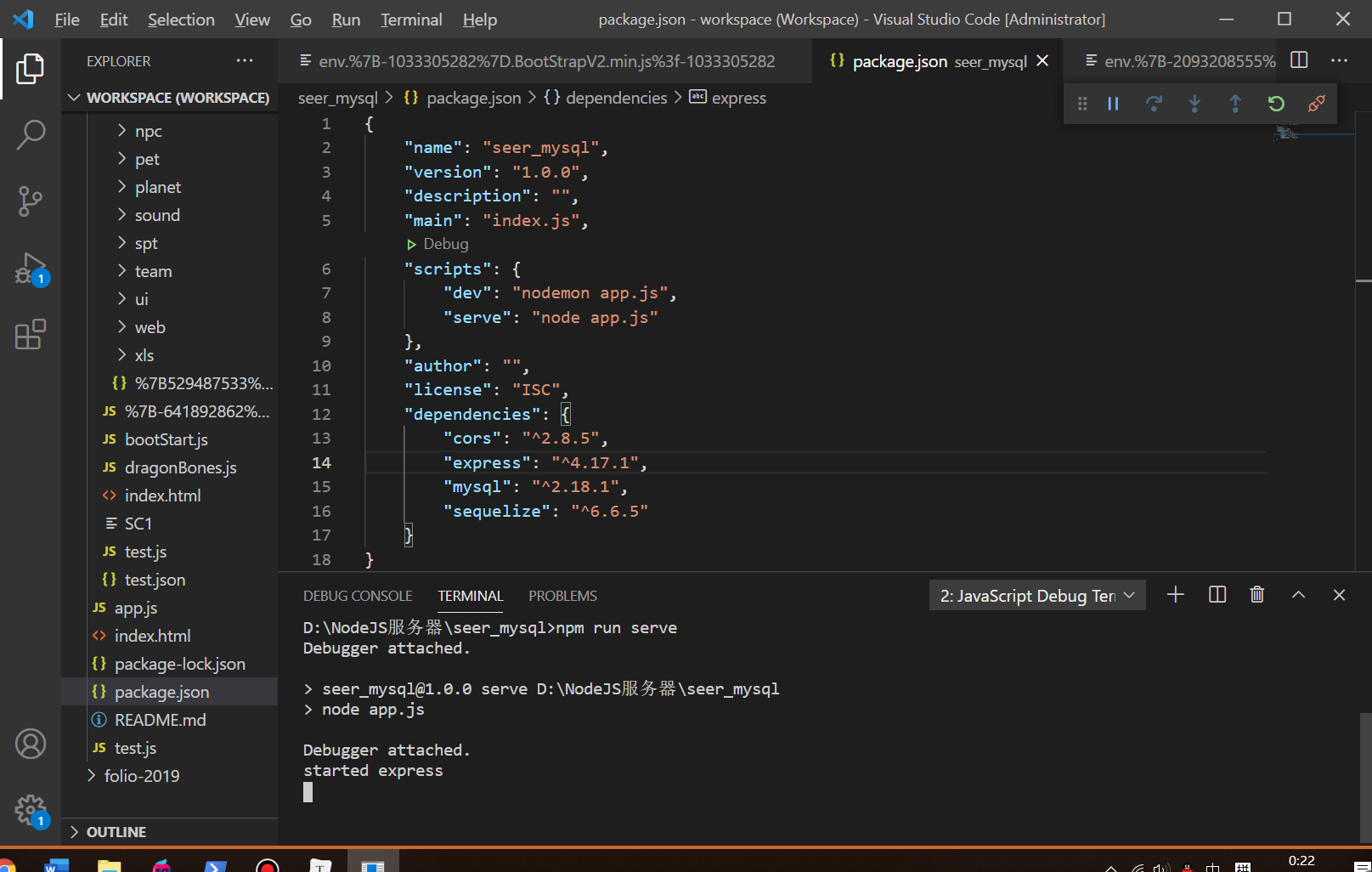Expand the folio-2019 folder
Viewport: 1372px width, 872px height.
(x=142, y=776)
